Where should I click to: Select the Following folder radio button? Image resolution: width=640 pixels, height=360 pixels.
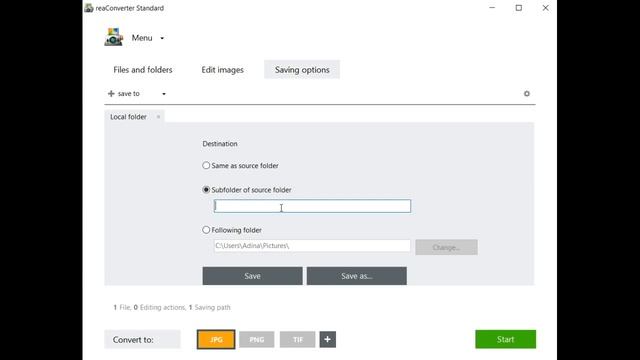click(206, 230)
